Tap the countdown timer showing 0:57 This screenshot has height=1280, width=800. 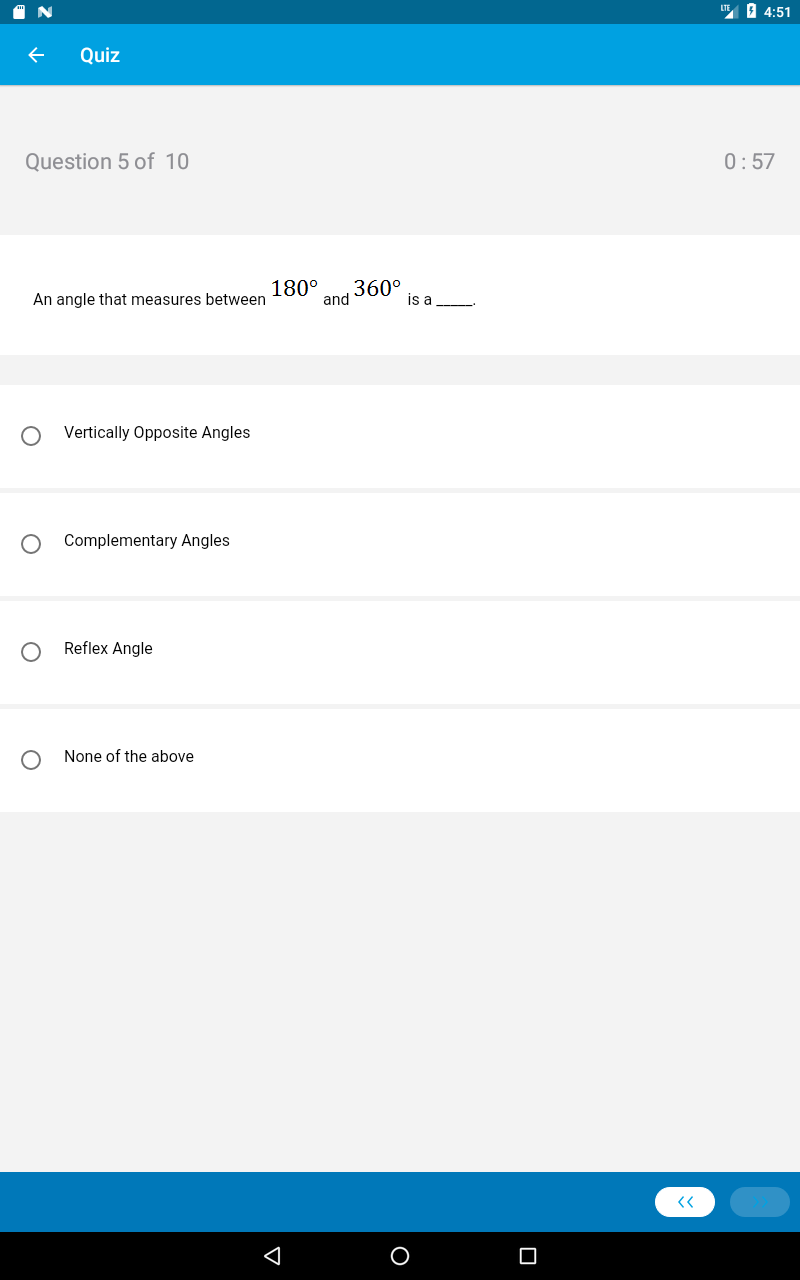click(749, 161)
